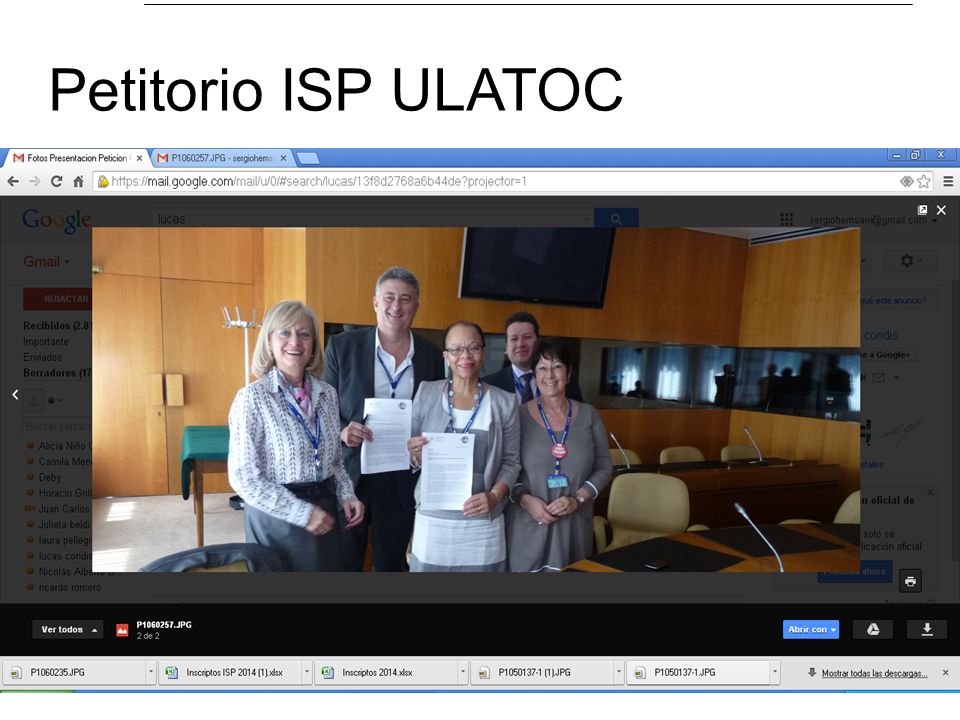Go back with the browser back arrow
This screenshot has width=960, height=720.
point(13,181)
